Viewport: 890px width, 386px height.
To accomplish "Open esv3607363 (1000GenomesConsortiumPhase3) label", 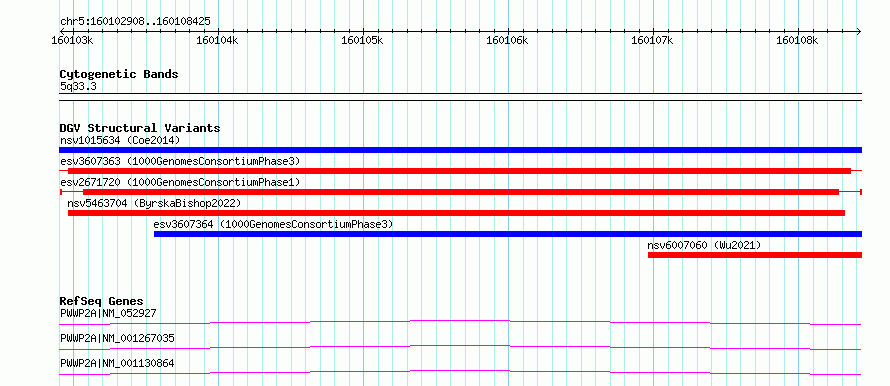I will tap(179, 161).
